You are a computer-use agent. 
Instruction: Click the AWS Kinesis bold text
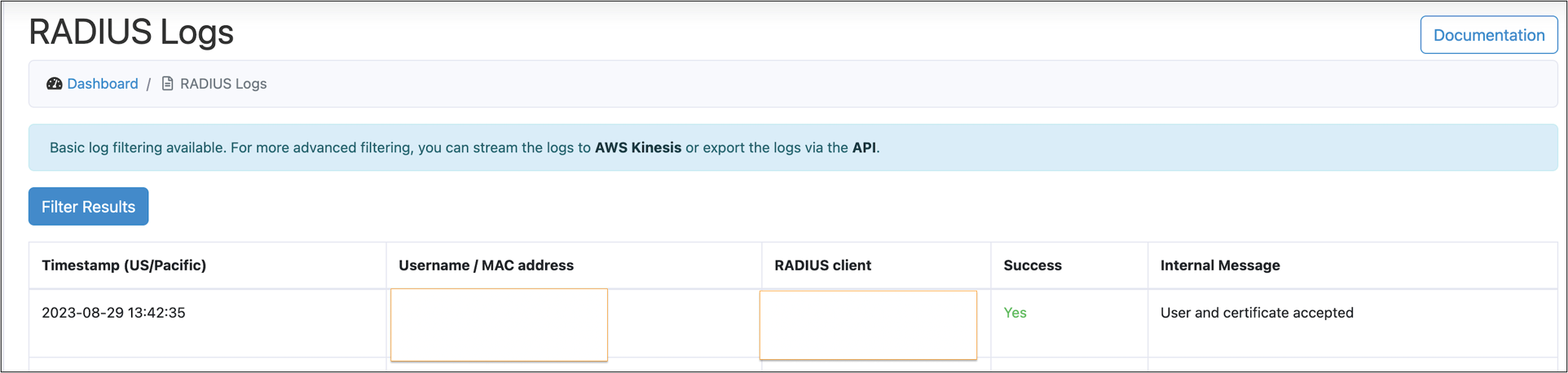pos(637,147)
